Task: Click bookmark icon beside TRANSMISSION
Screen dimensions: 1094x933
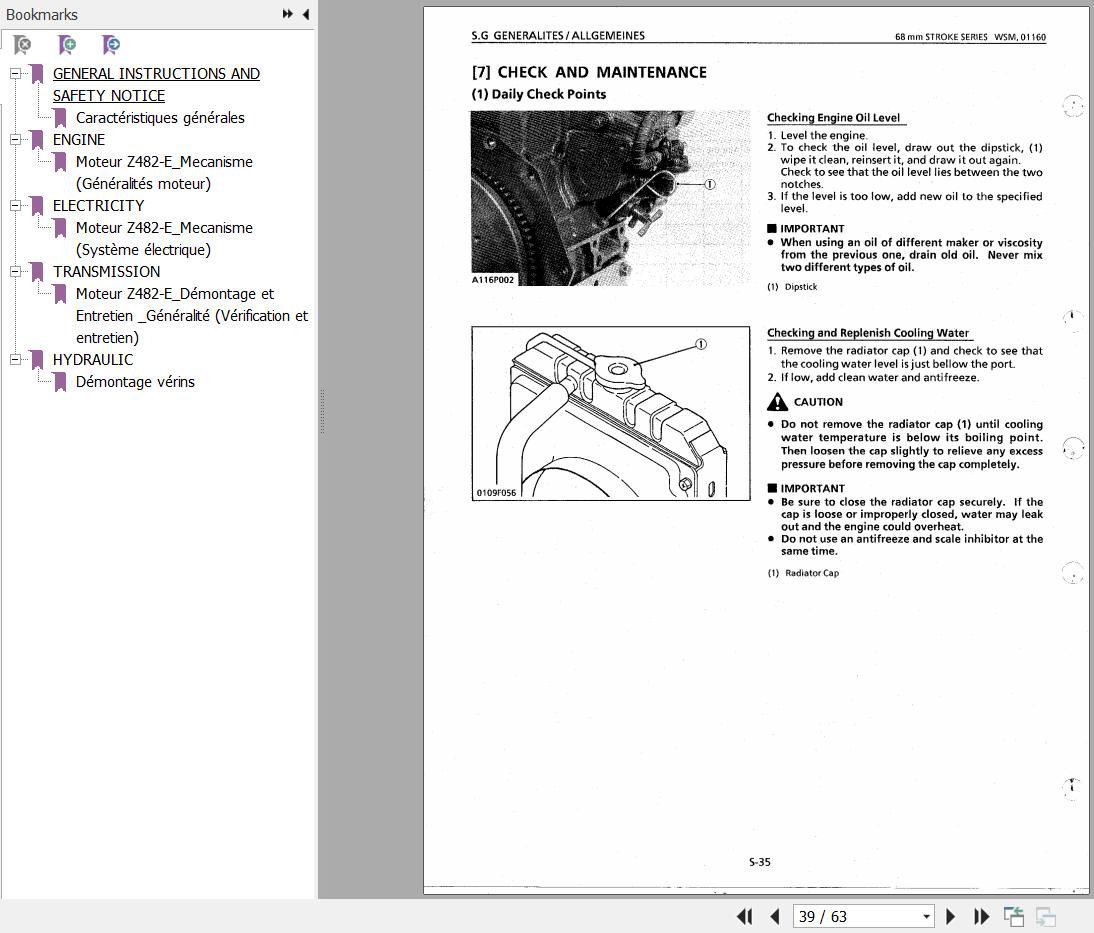Action: coord(38,271)
